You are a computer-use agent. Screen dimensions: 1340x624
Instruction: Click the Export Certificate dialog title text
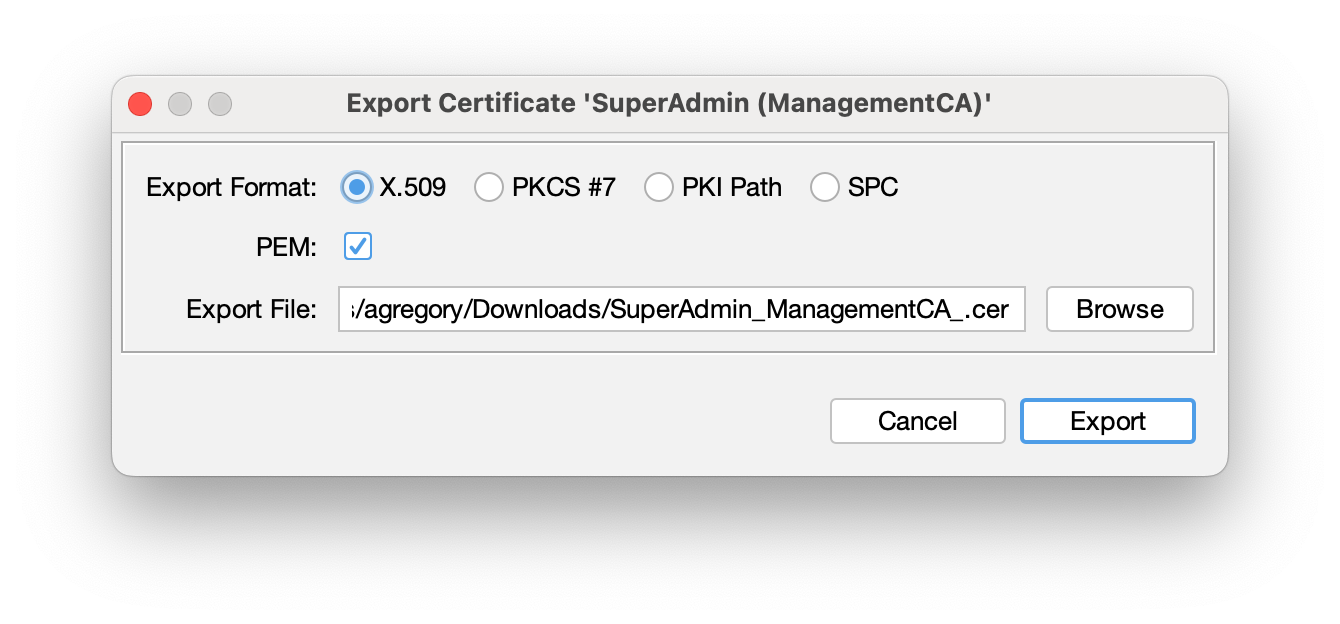click(x=669, y=104)
